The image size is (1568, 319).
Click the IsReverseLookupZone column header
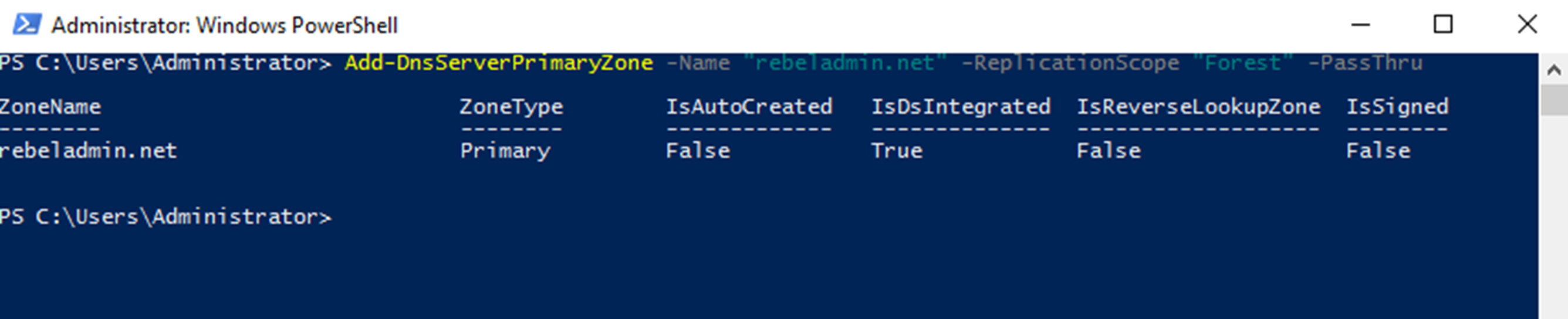coord(1198,107)
